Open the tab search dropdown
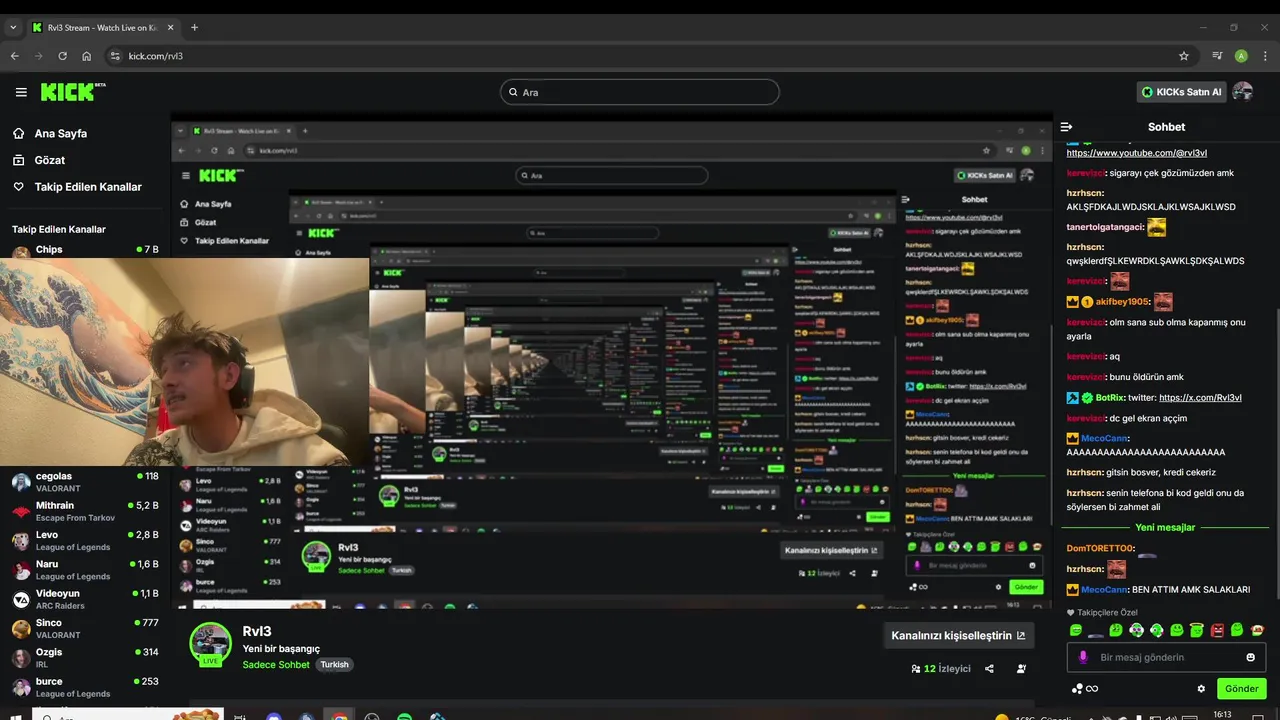Viewport: 1280px width, 720px height. click(x=13, y=27)
